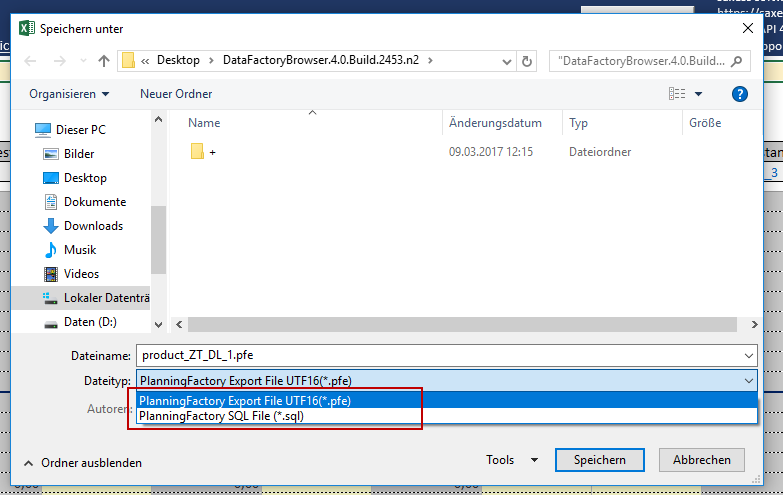Click the Speichern button
The height and width of the screenshot is (495, 783).
(600, 460)
